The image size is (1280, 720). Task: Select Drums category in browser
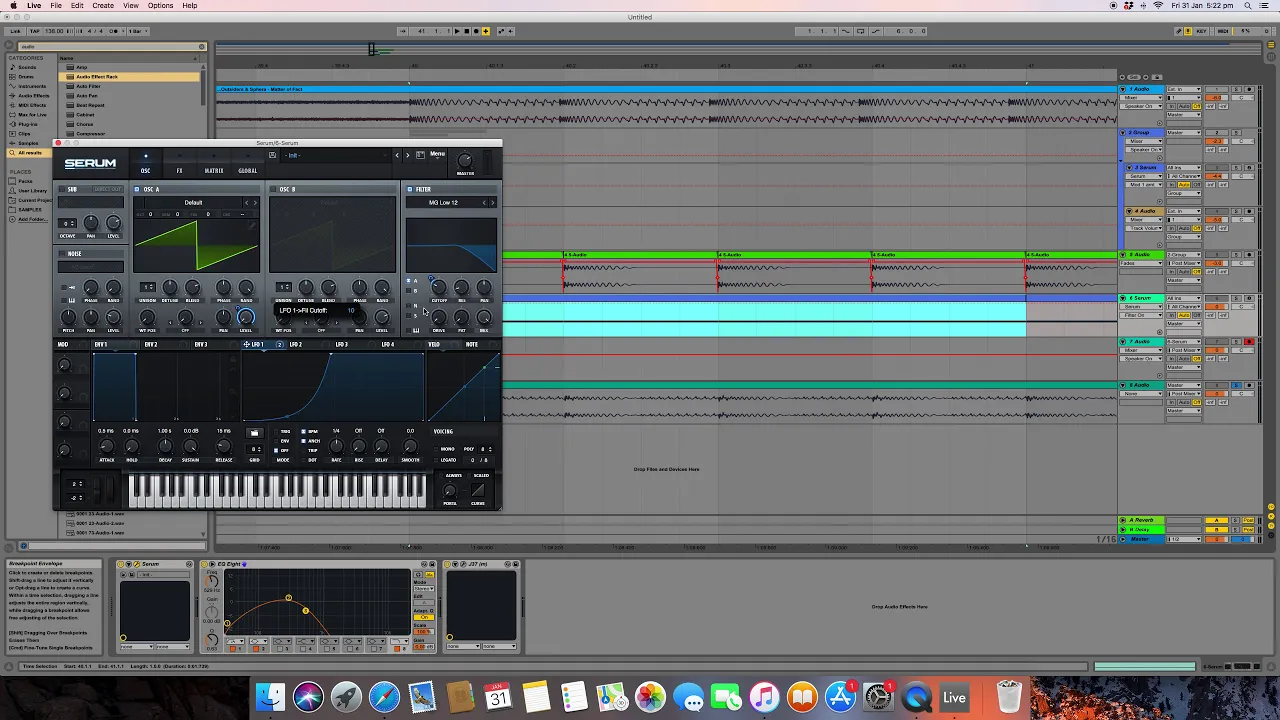point(27,76)
